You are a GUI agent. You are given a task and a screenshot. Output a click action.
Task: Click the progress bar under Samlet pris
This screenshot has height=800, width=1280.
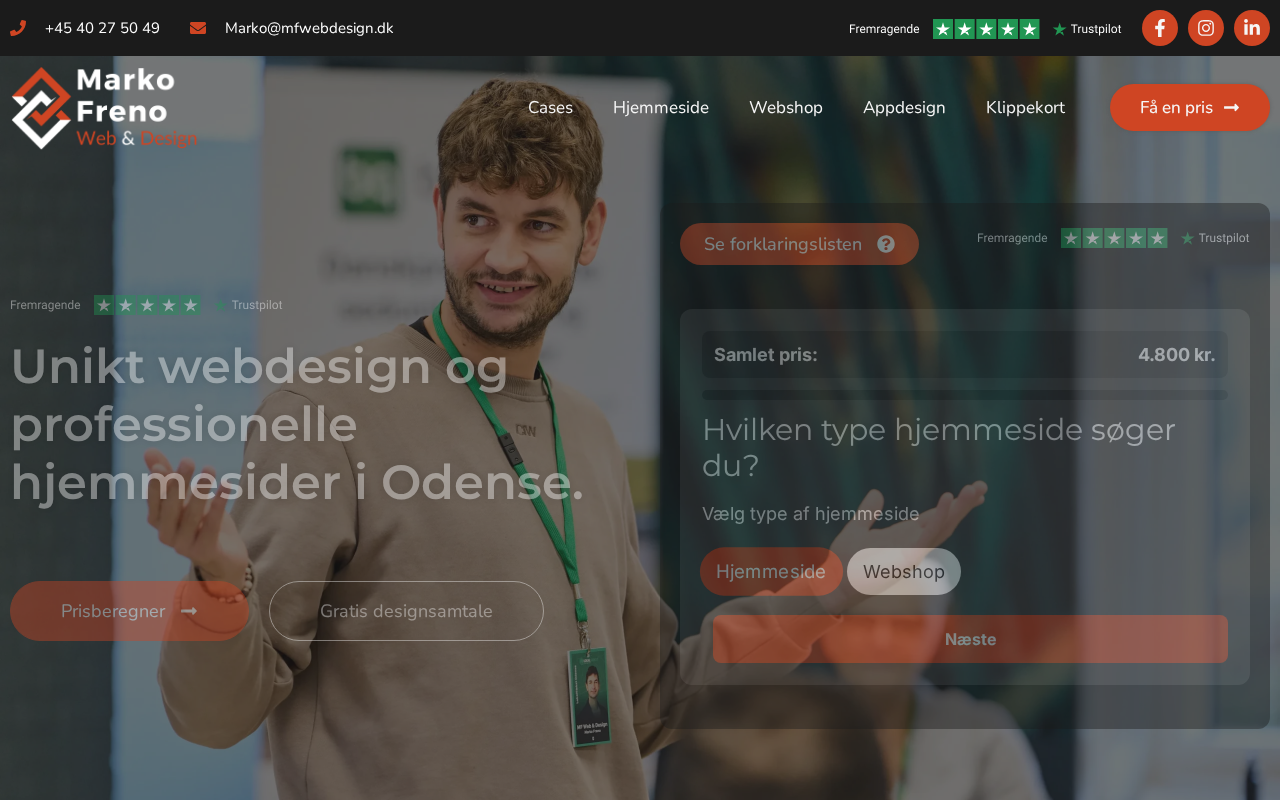pyautogui.click(x=965, y=395)
